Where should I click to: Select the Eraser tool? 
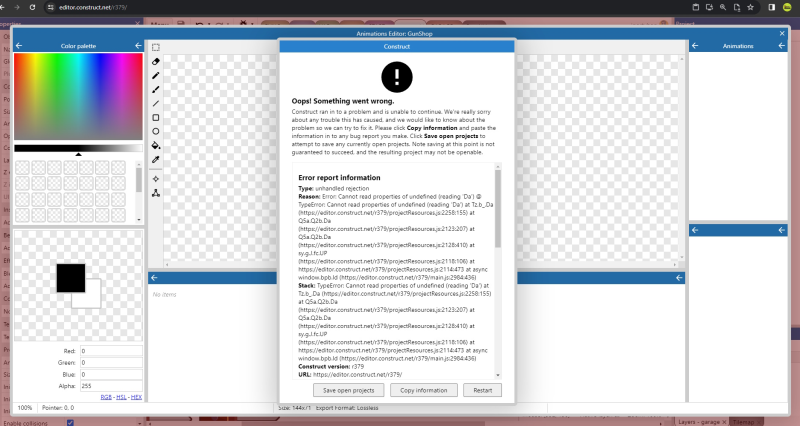pos(156,61)
